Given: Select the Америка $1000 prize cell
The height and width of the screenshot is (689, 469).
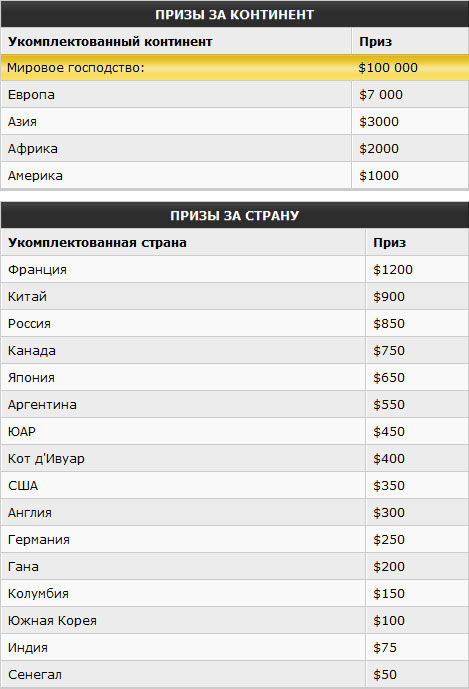Looking at the screenshot, I should (x=410, y=175).
